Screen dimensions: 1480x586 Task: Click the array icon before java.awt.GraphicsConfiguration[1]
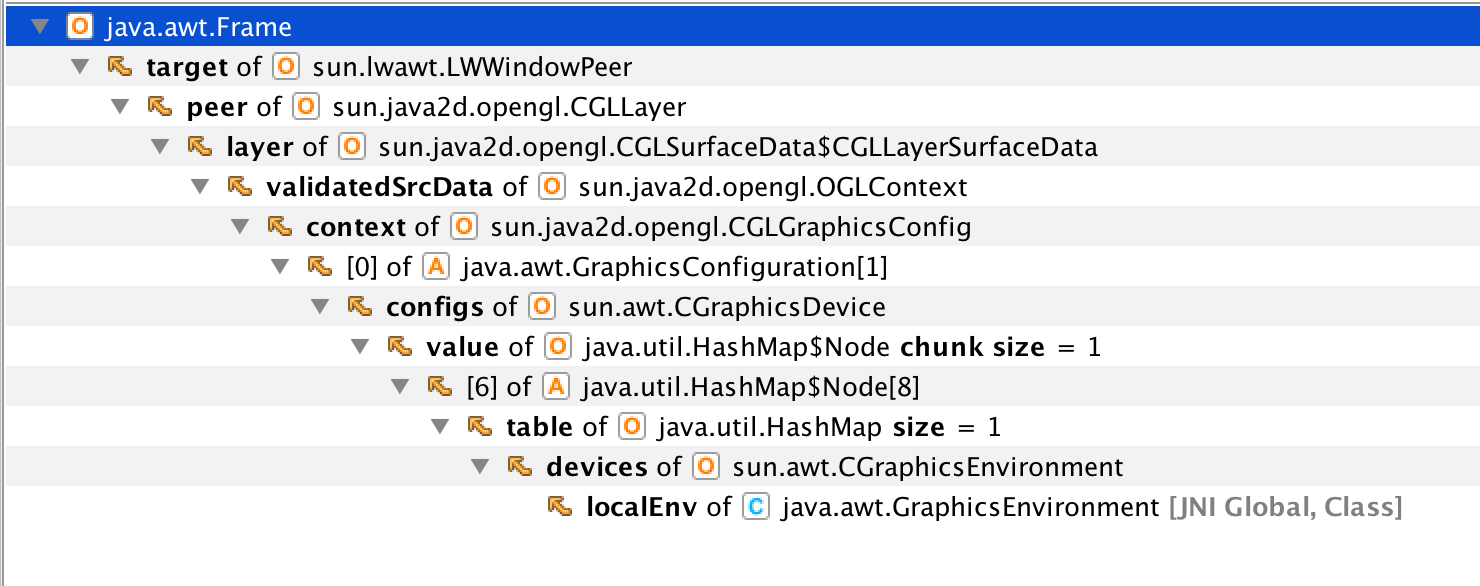click(435, 267)
